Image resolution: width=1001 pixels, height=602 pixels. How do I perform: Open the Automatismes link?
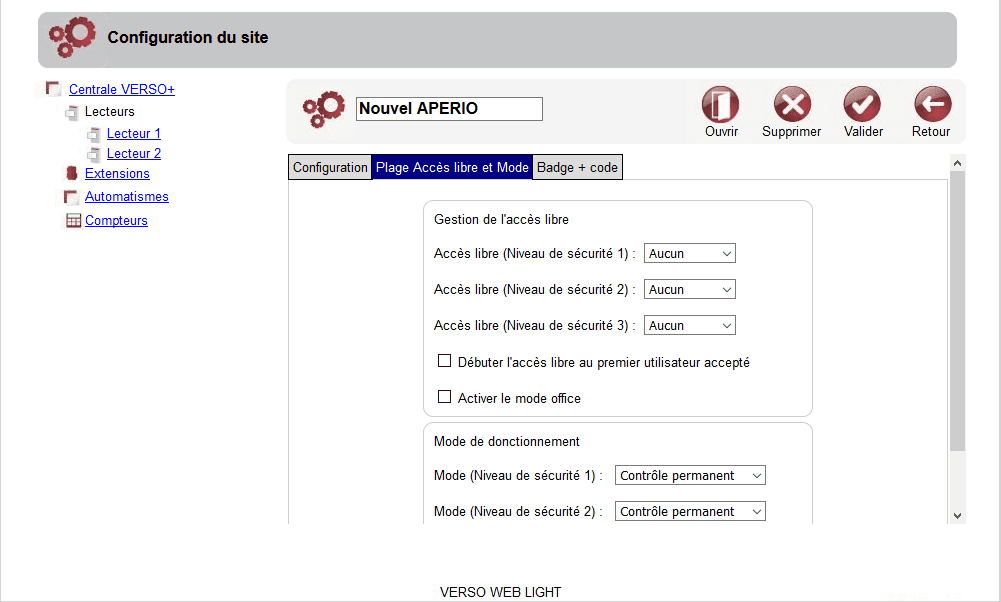pyautogui.click(x=126, y=197)
